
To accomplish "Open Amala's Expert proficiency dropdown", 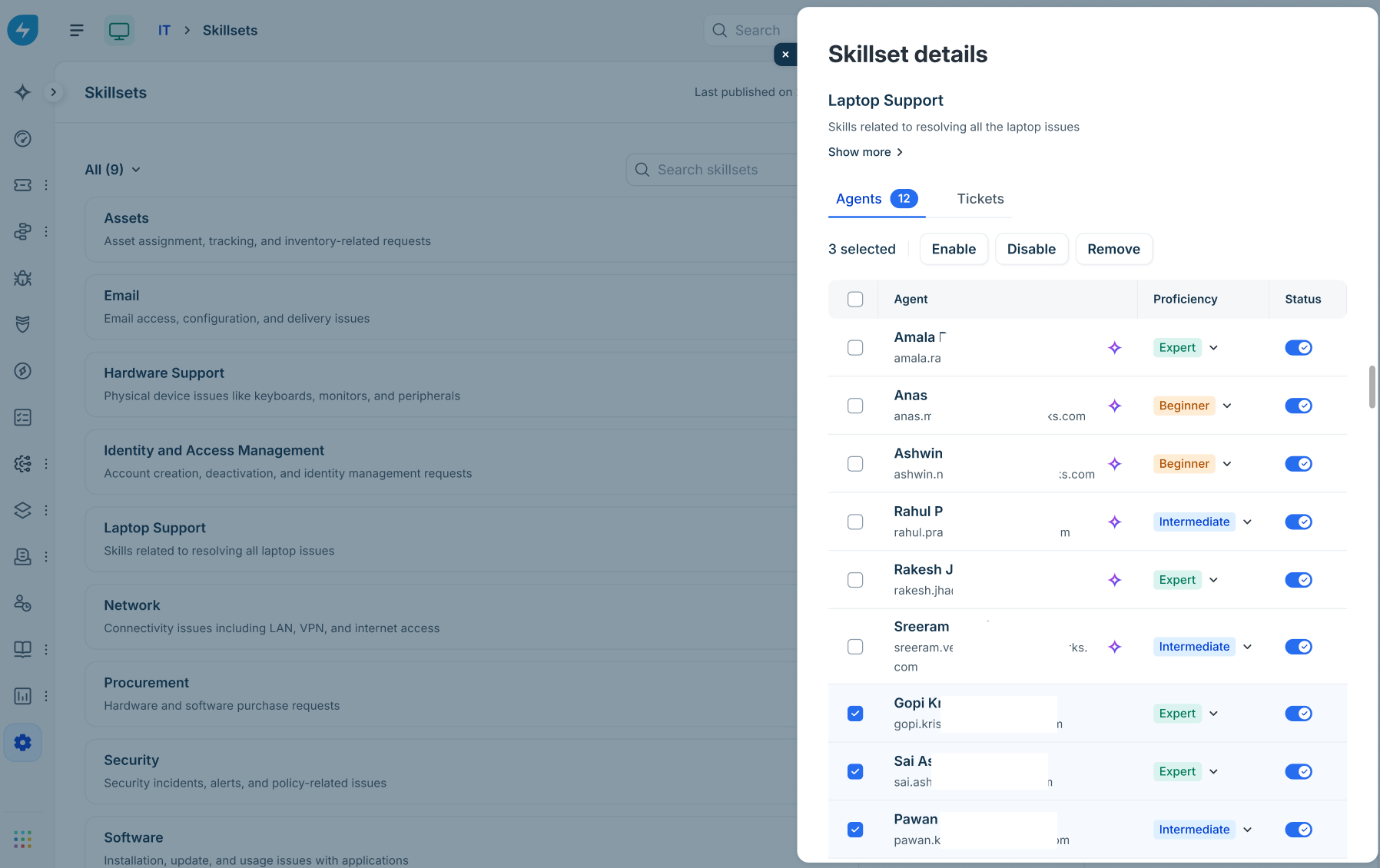I will (1186, 348).
